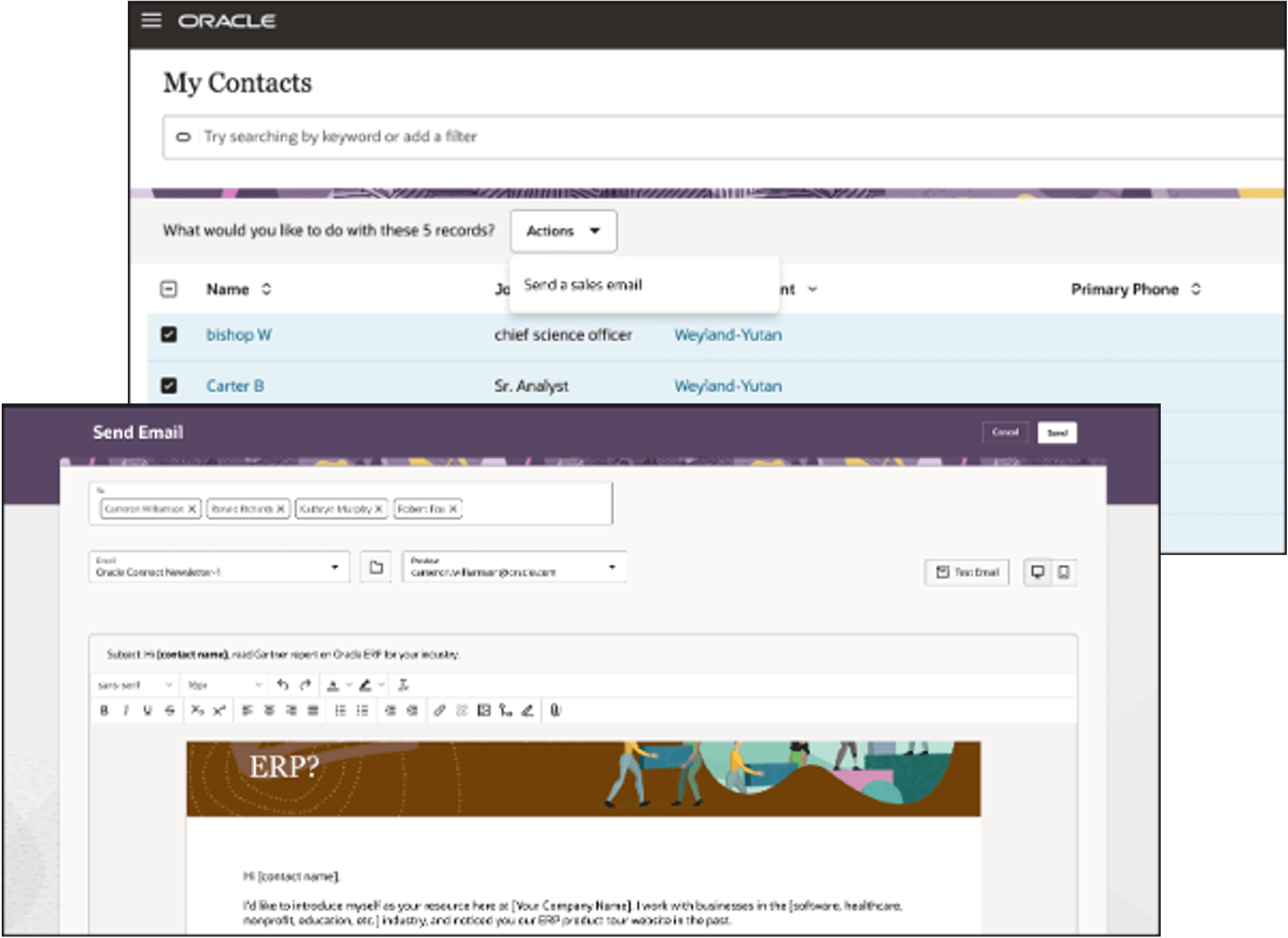Open Weyland-Yutan link in bishop W row

click(x=728, y=335)
